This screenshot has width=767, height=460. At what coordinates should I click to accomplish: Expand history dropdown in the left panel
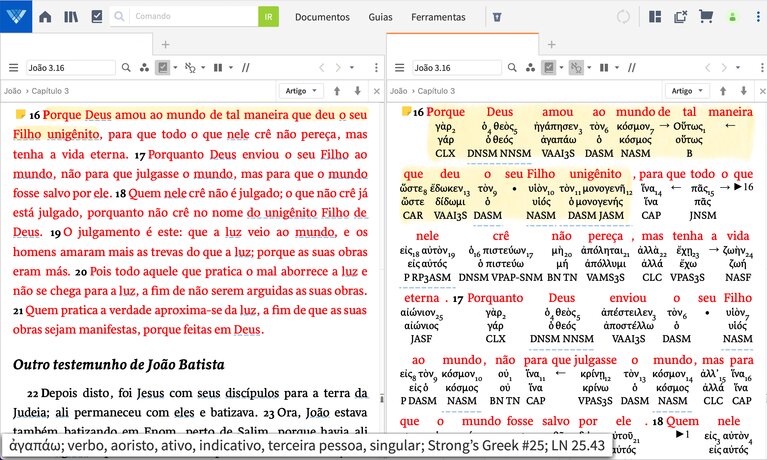352,68
